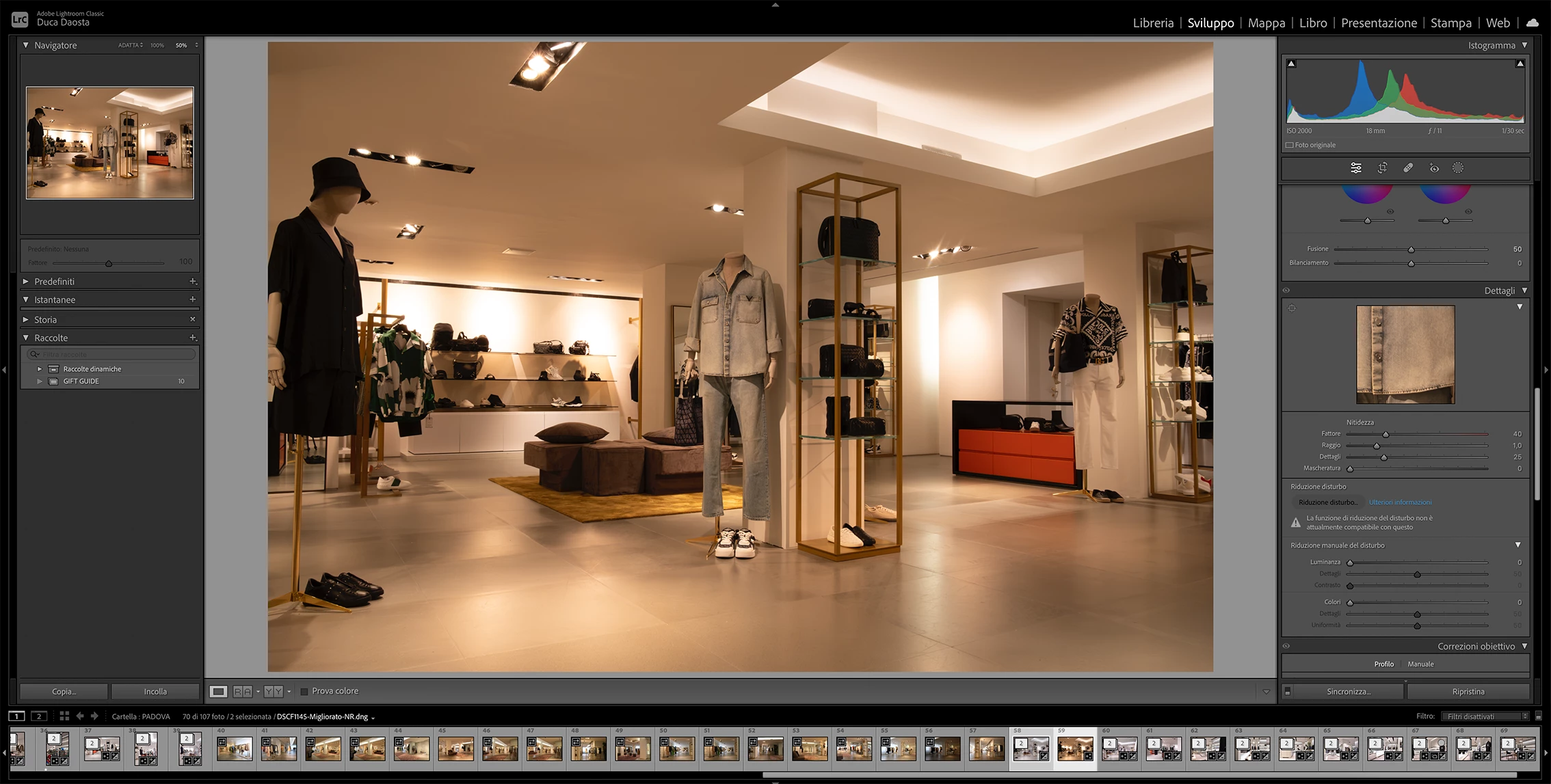Click the Ulteriori informazioni link
This screenshot has height=784, width=1551.
point(1400,502)
